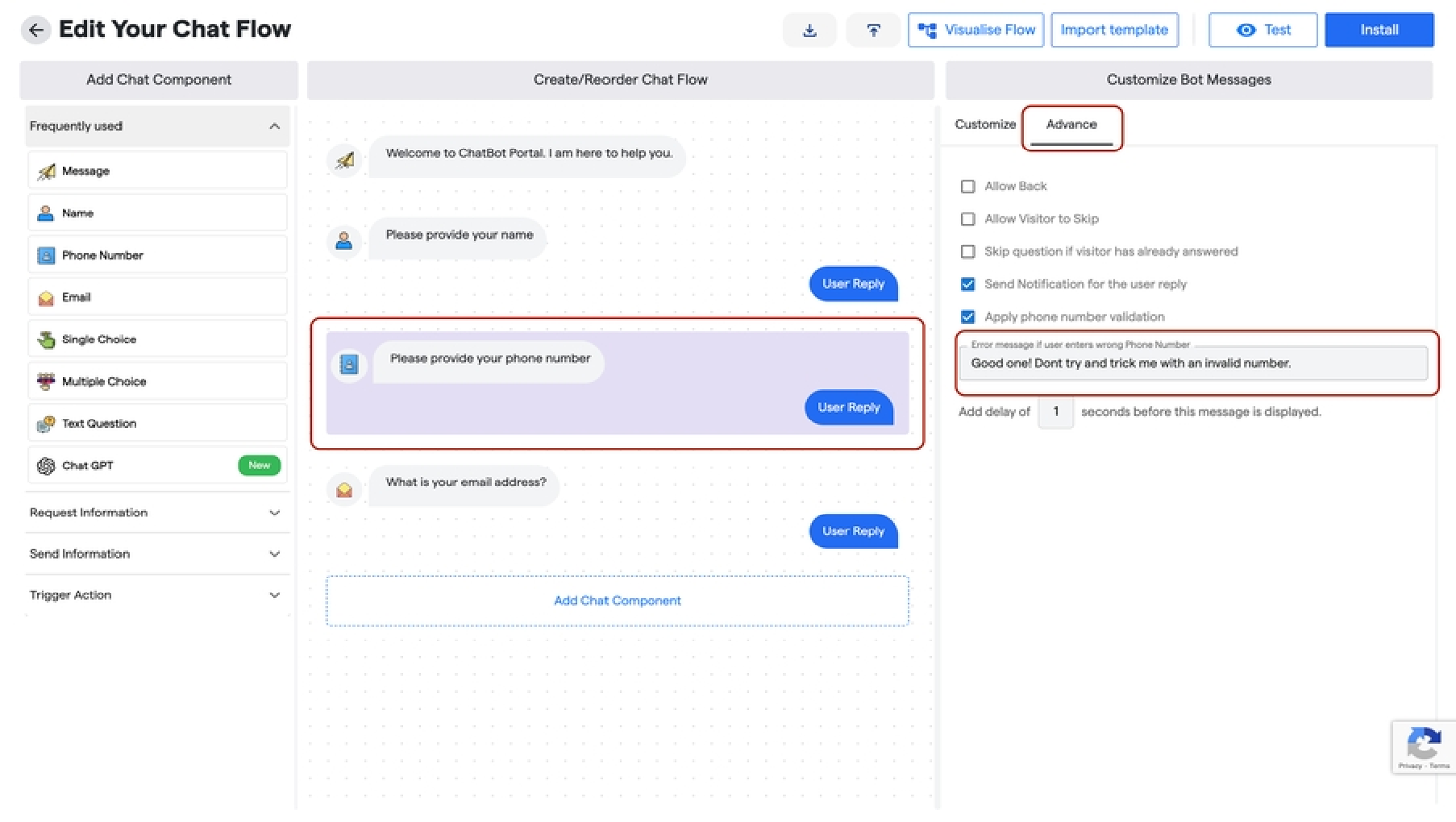Click the download flow icon
Screen dimensions: 1456x822
809,29
